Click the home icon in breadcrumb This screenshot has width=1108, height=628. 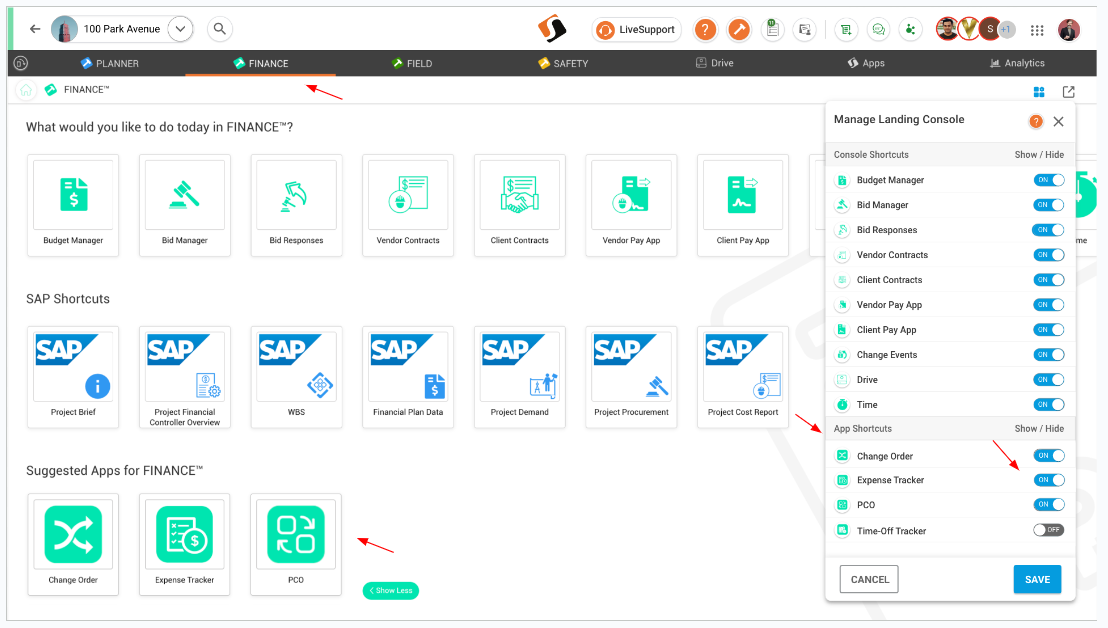click(26, 90)
